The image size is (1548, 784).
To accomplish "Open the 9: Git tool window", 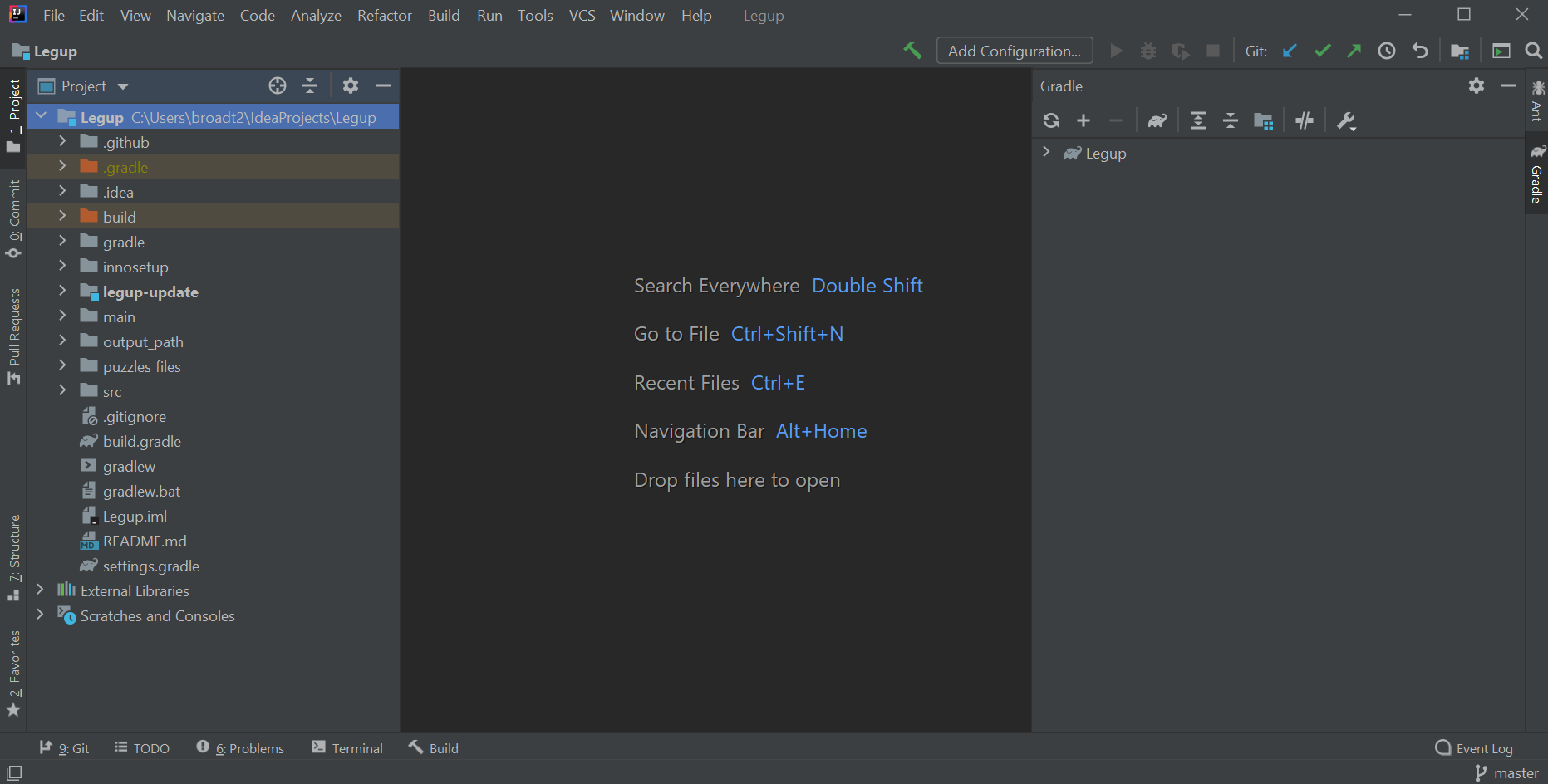I will click(x=64, y=748).
